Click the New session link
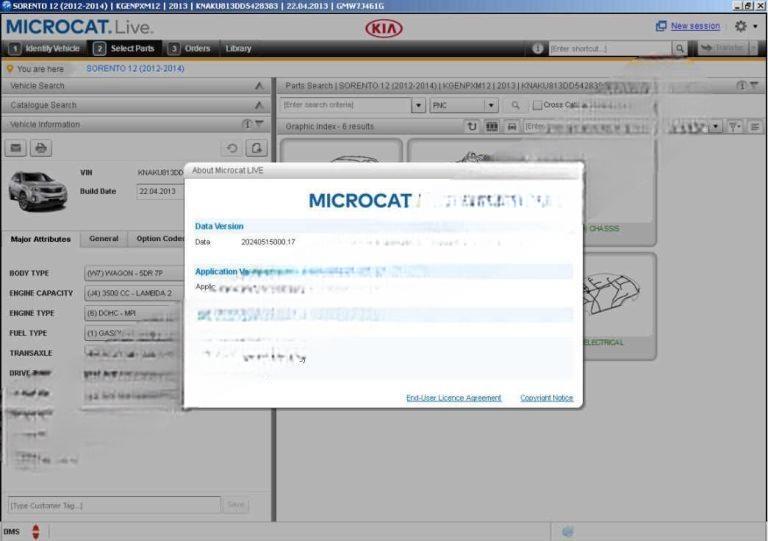768x541 pixels. click(696, 26)
